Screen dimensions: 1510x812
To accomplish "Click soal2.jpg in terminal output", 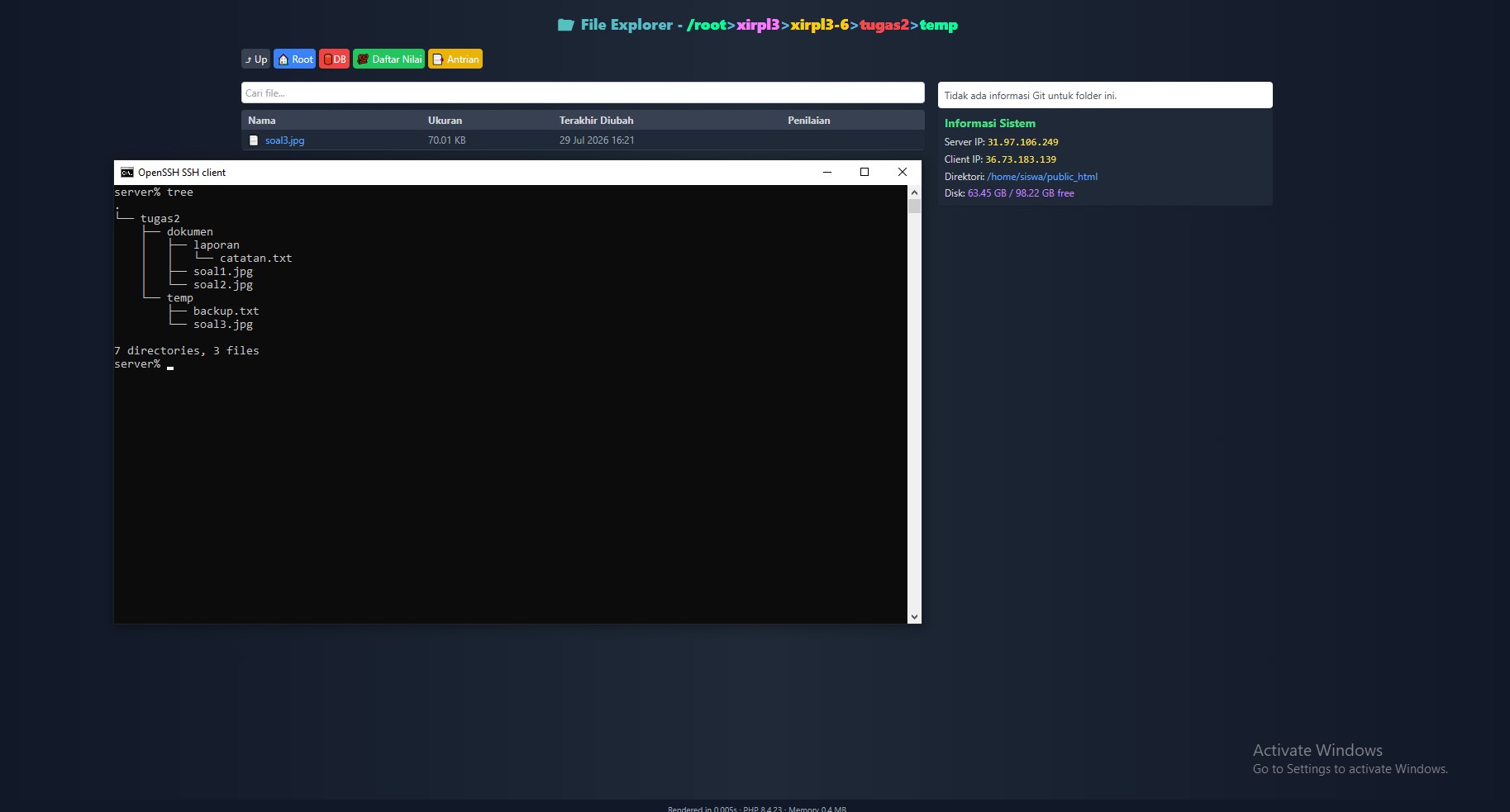I will pos(223,285).
